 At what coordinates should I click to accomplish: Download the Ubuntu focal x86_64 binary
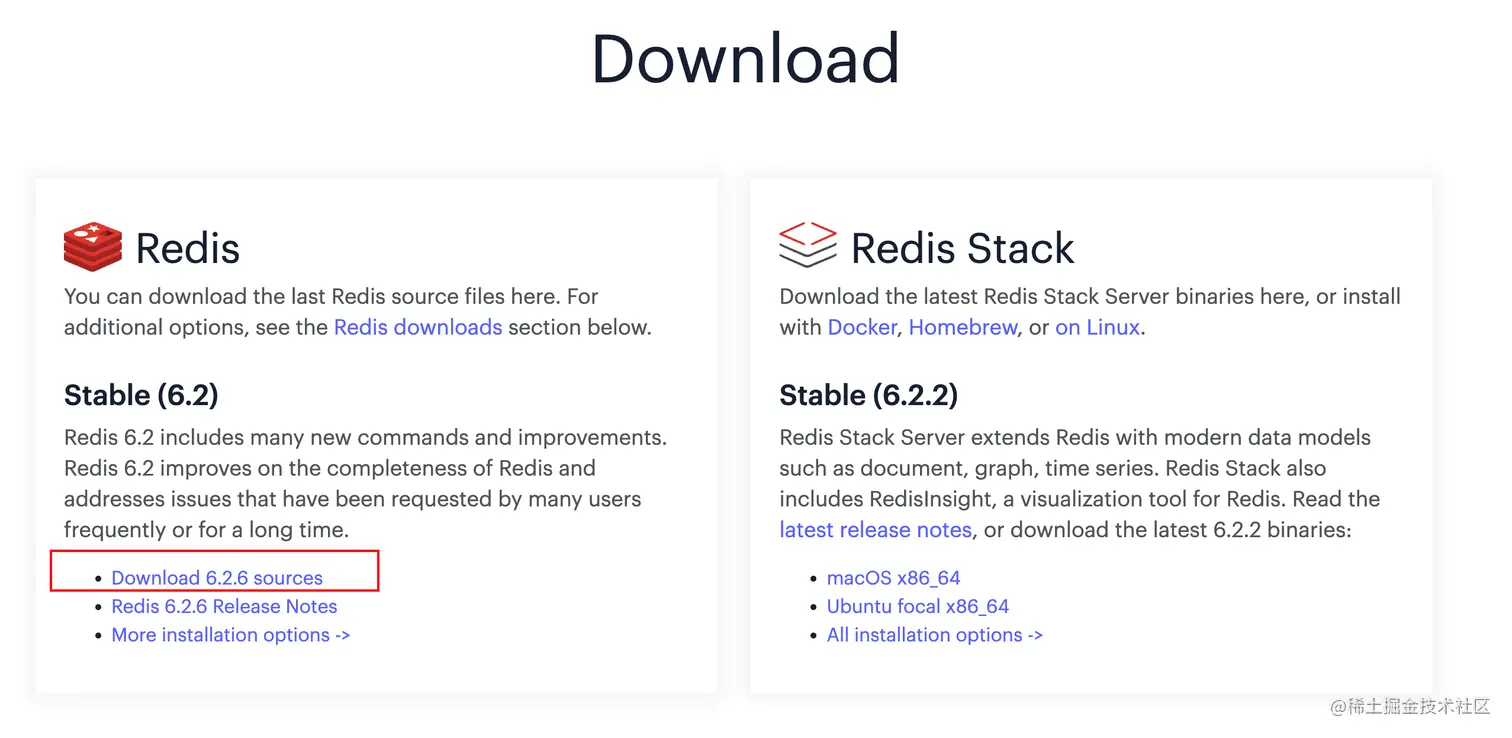tap(917, 606)
